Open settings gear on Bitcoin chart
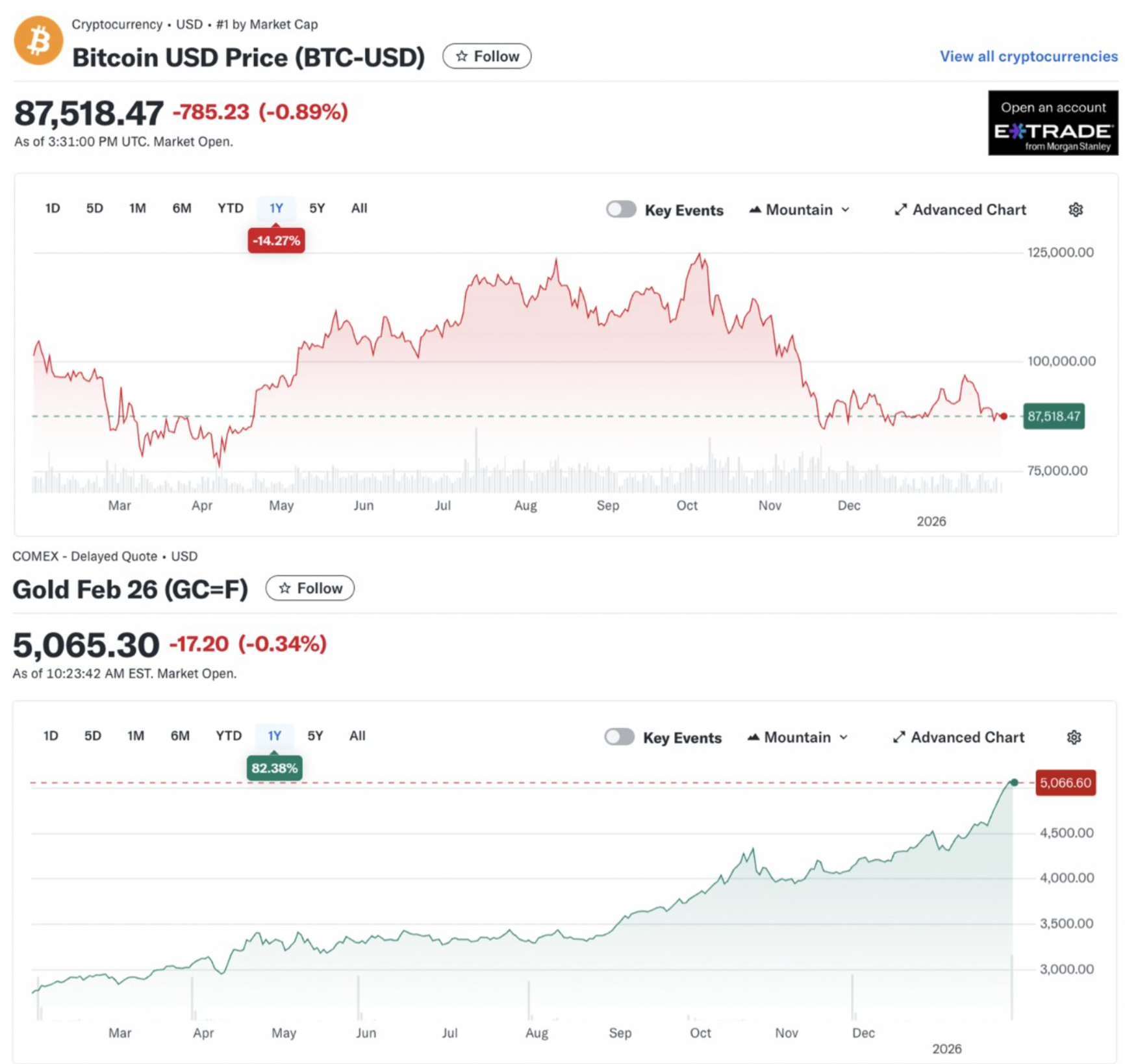 click(x=1076, y=210)
